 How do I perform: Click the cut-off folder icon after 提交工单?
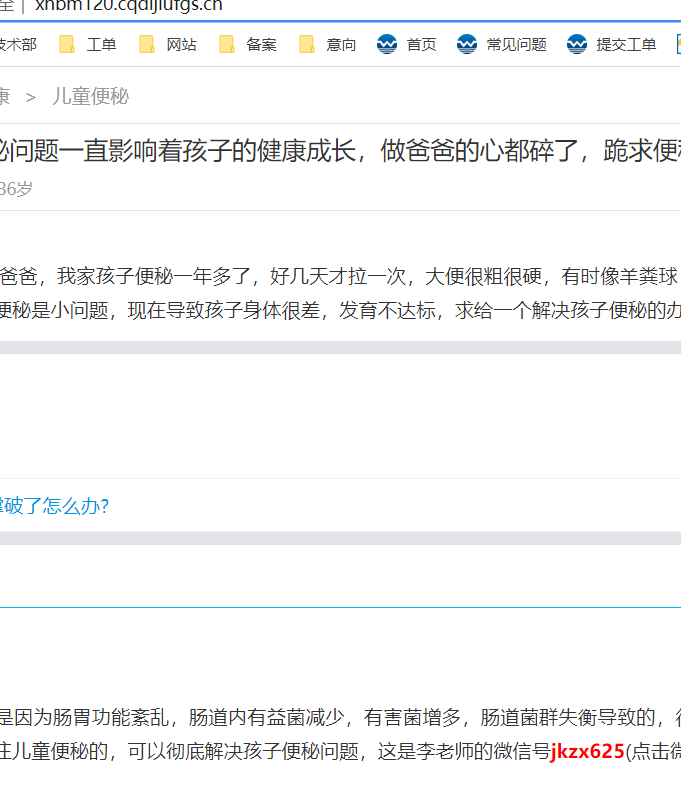pos(677,44)
